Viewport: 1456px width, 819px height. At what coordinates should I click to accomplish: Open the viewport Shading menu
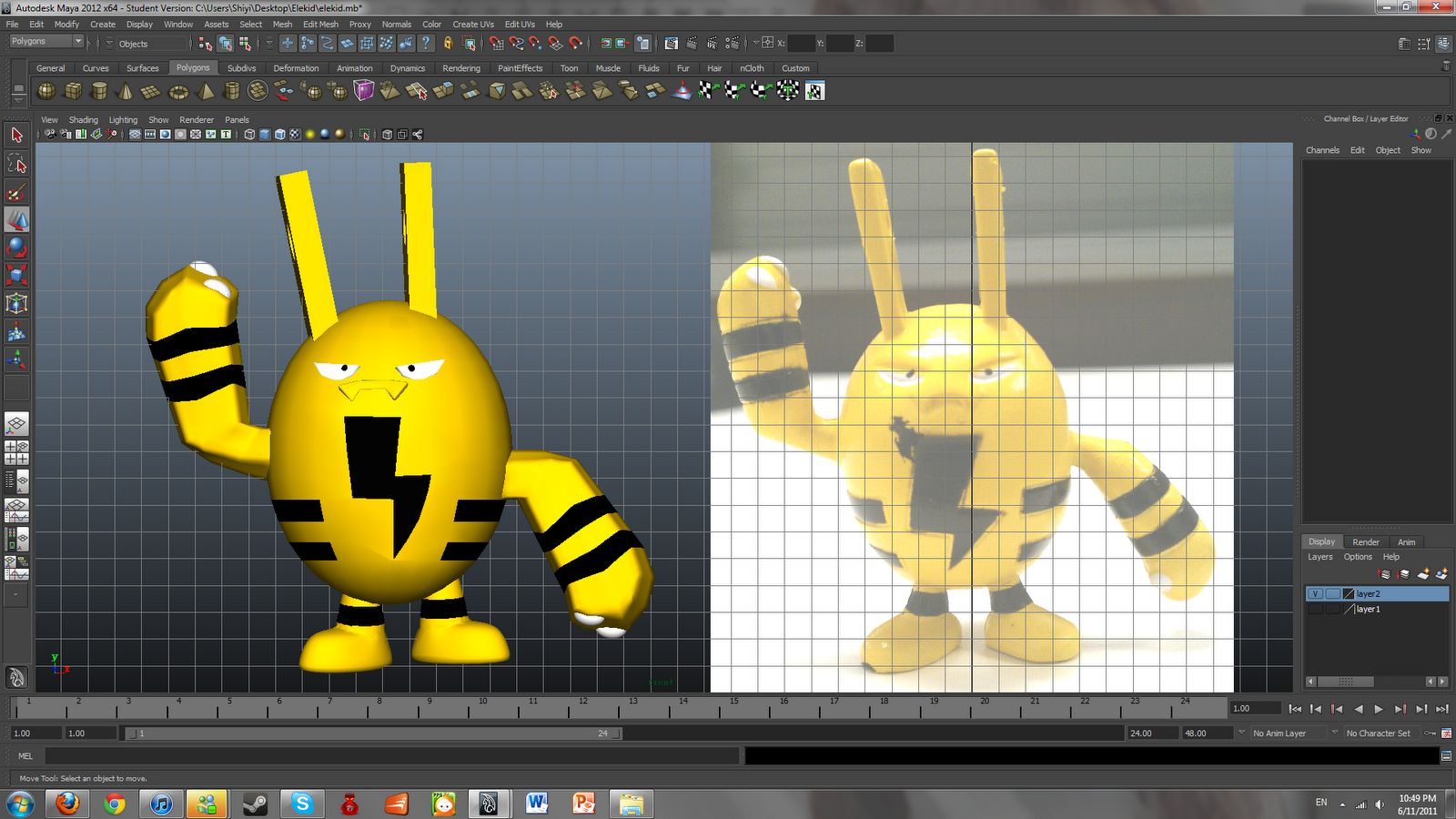click(83, 120)
